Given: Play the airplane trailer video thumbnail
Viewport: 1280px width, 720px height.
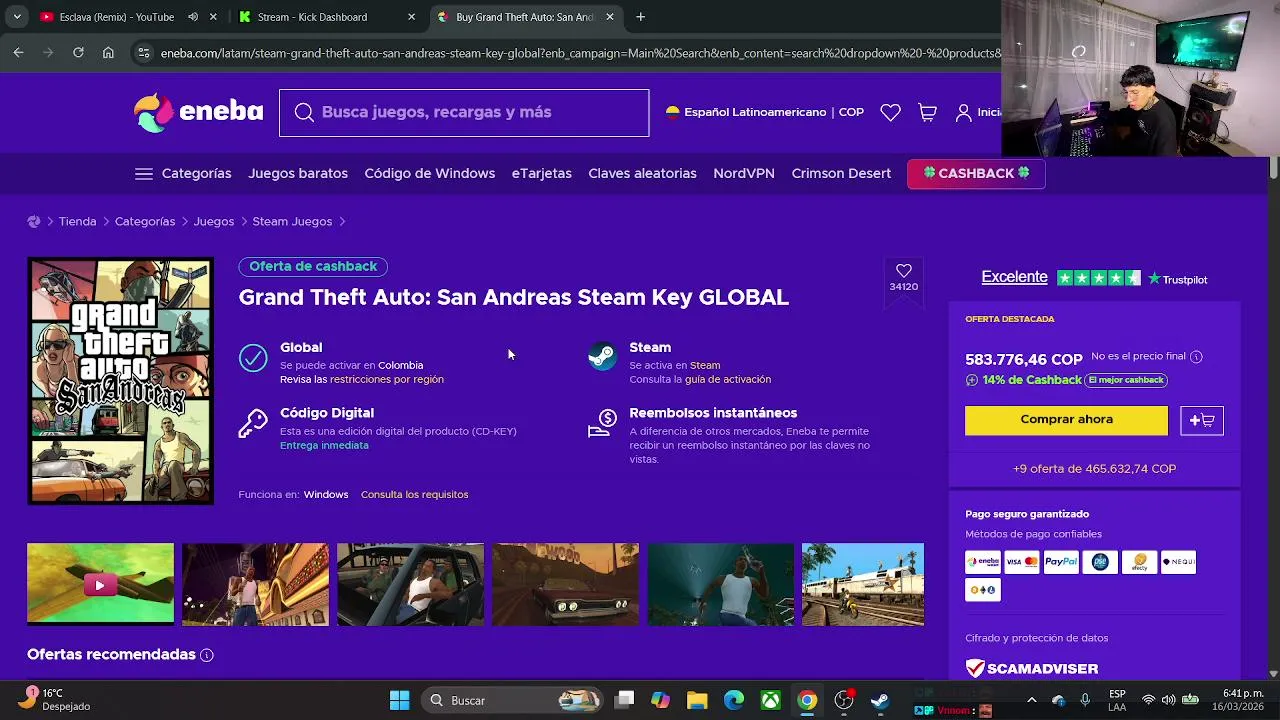Looking at the screenshot, I should click(x=100, y=584).
